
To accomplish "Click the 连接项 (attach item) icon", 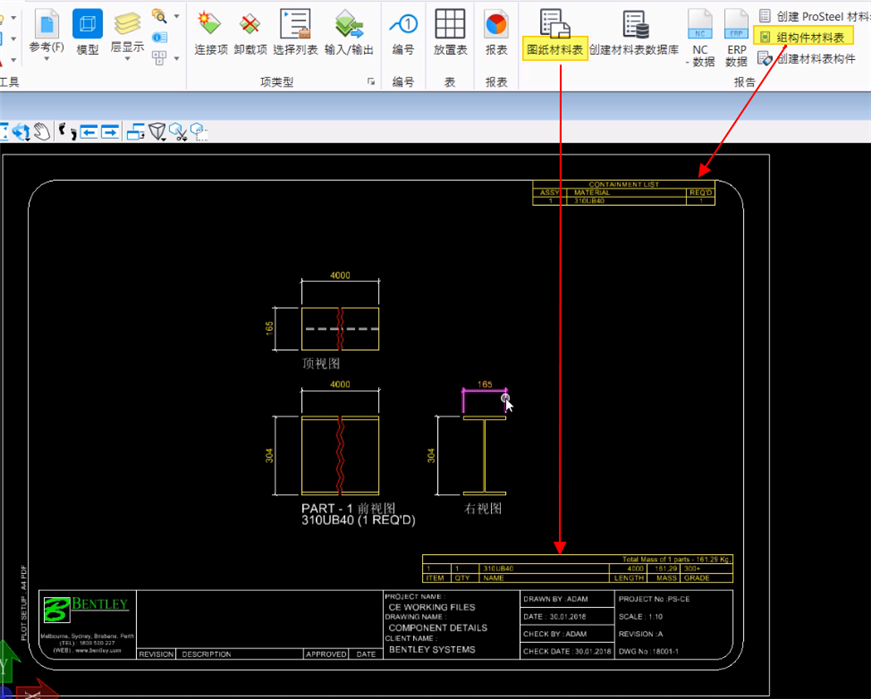I will 211,24.
